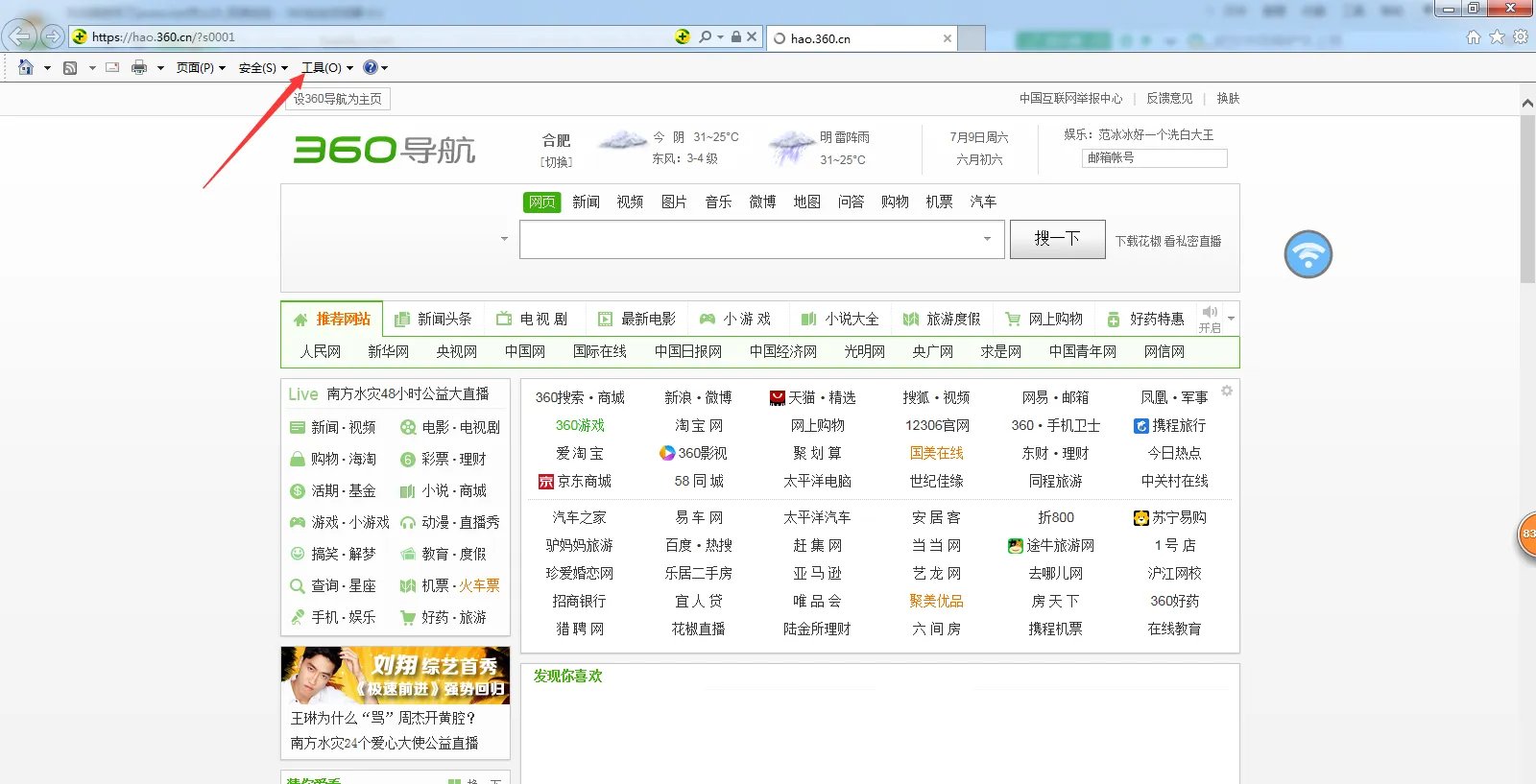Image resolution: width=1536 pixels, height=784 pixels.
Task: Click the 切换 city switch link
Action: [556, 162]
